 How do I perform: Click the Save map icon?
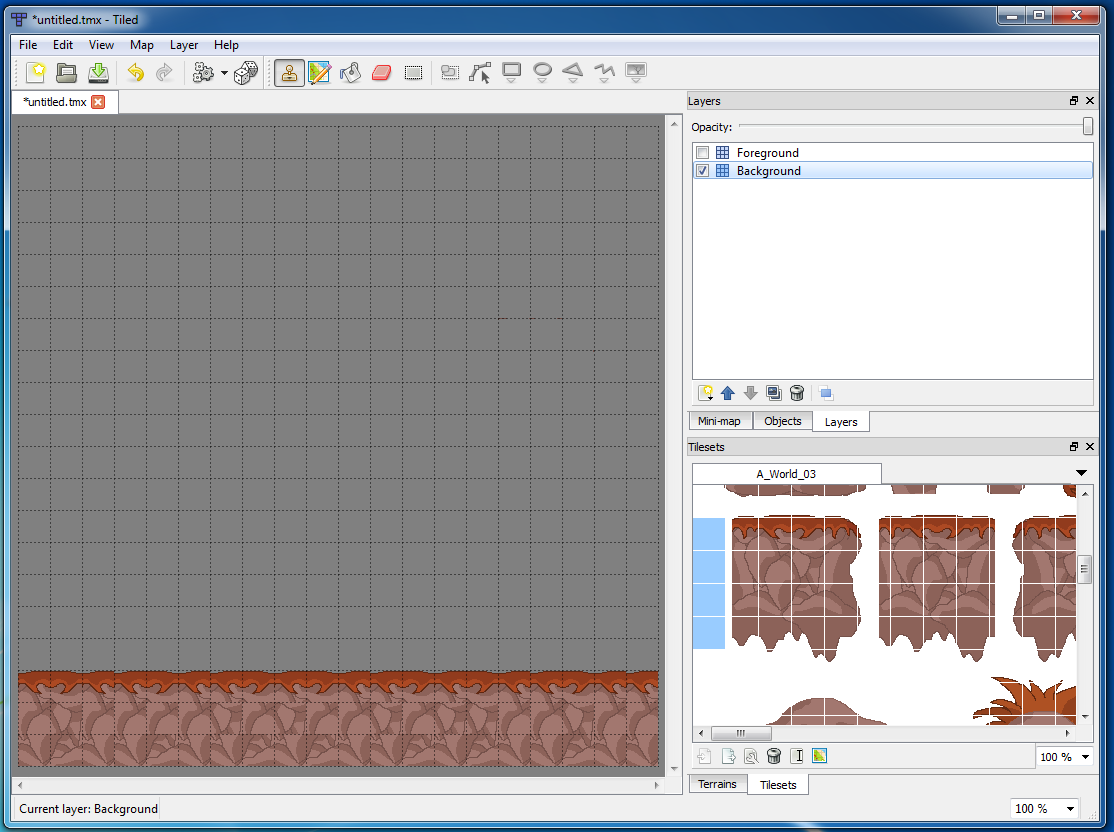click(98, 72)
